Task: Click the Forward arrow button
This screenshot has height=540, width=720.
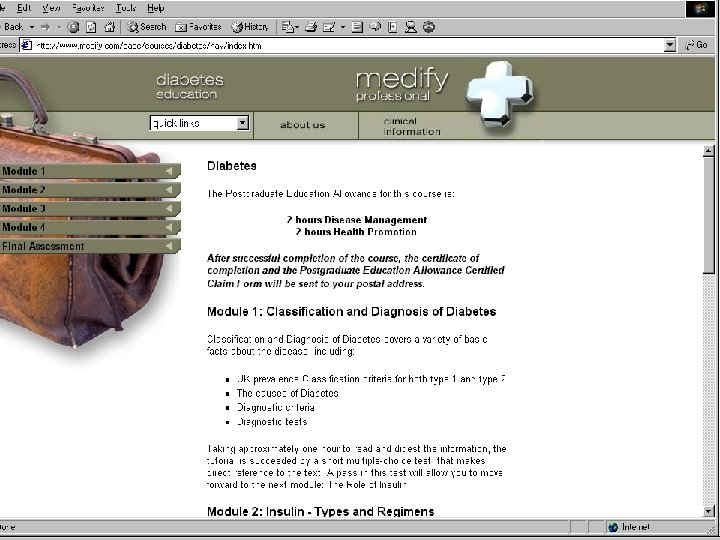Action: [45, 27]
